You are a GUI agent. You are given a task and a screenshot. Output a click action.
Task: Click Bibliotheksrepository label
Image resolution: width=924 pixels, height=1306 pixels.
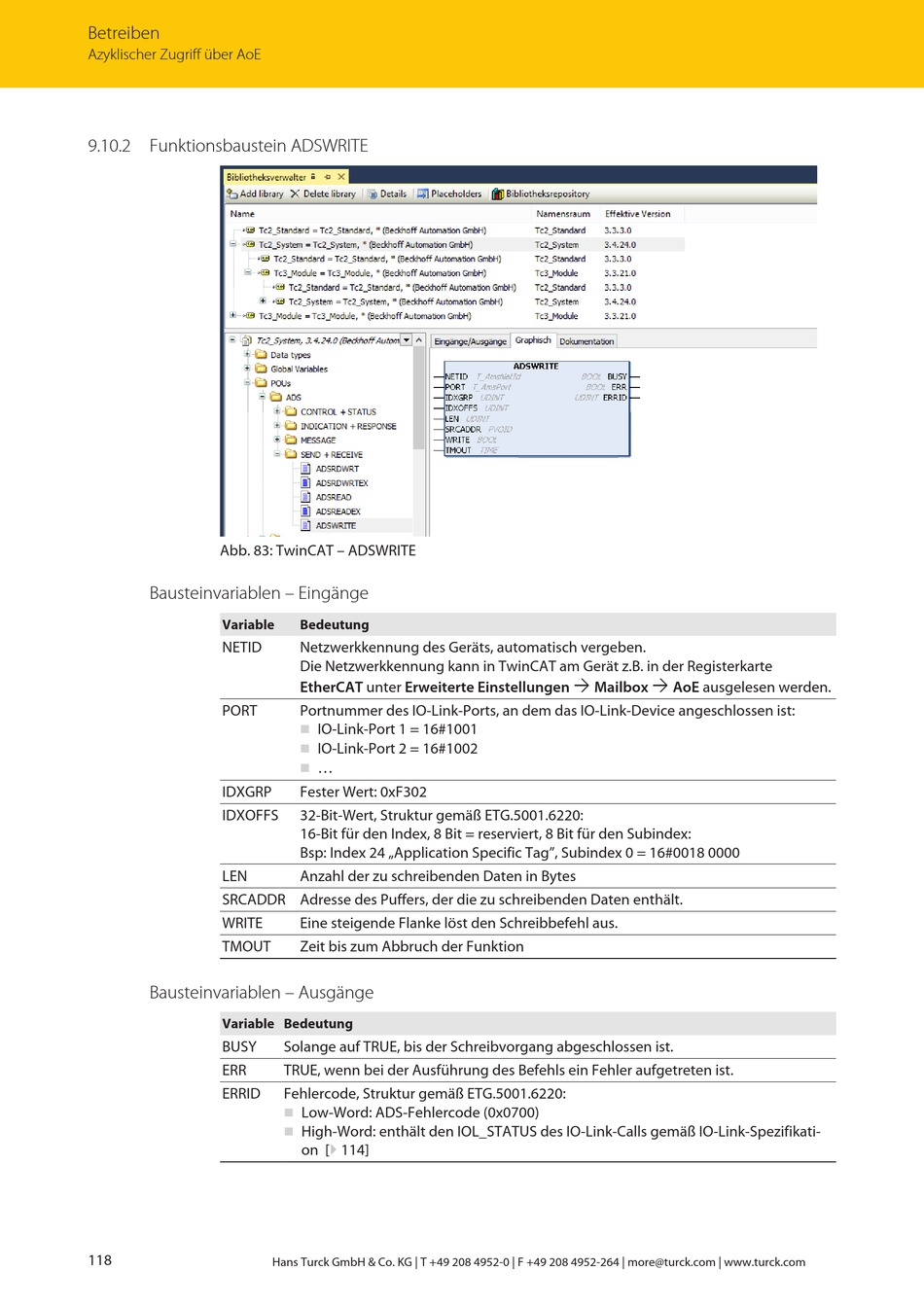[x=548, y=194]
